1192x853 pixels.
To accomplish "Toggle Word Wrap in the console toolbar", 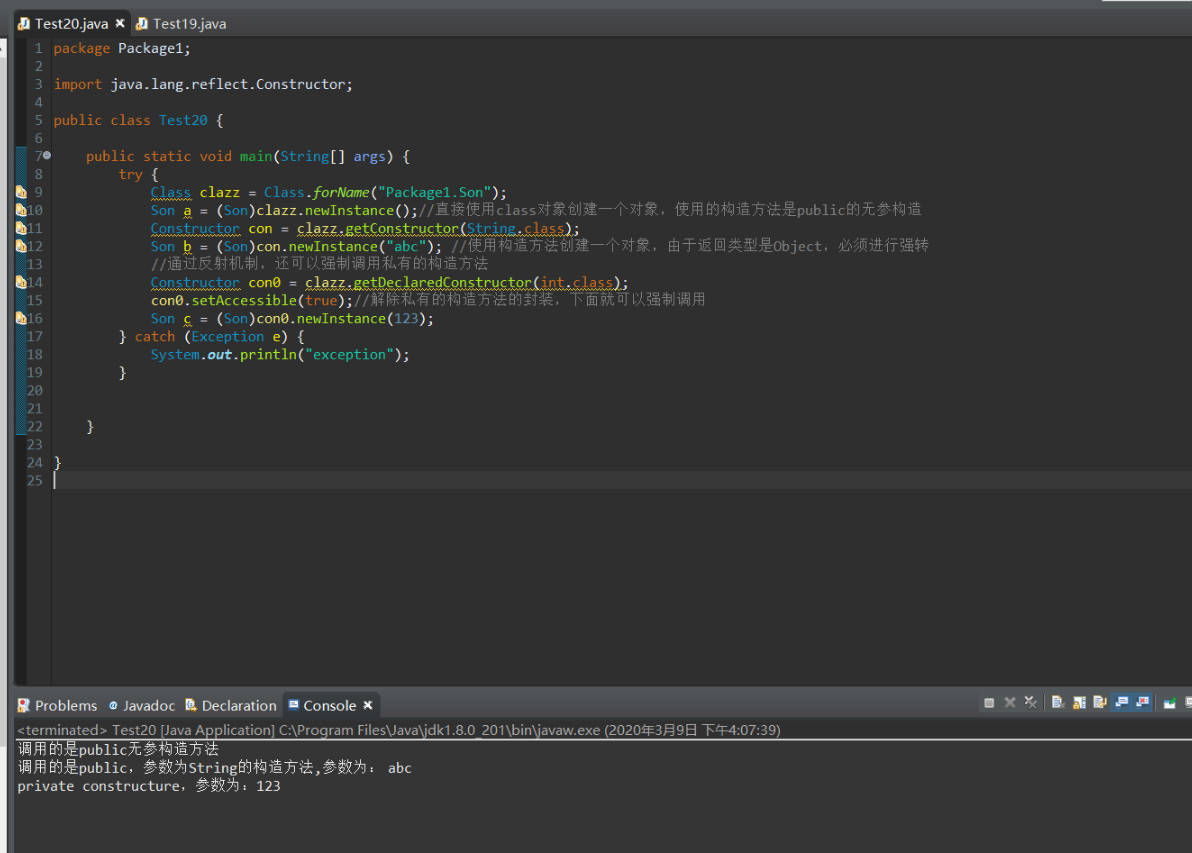I will [x=1100, y=704].
